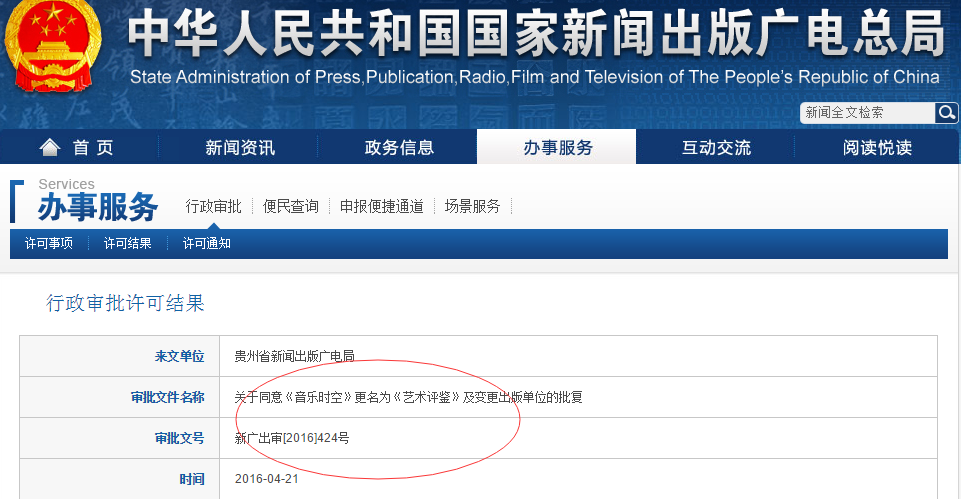Open the 政务信息 menu
This screenshot has width=961, height=499.
(x=399, y=147)
